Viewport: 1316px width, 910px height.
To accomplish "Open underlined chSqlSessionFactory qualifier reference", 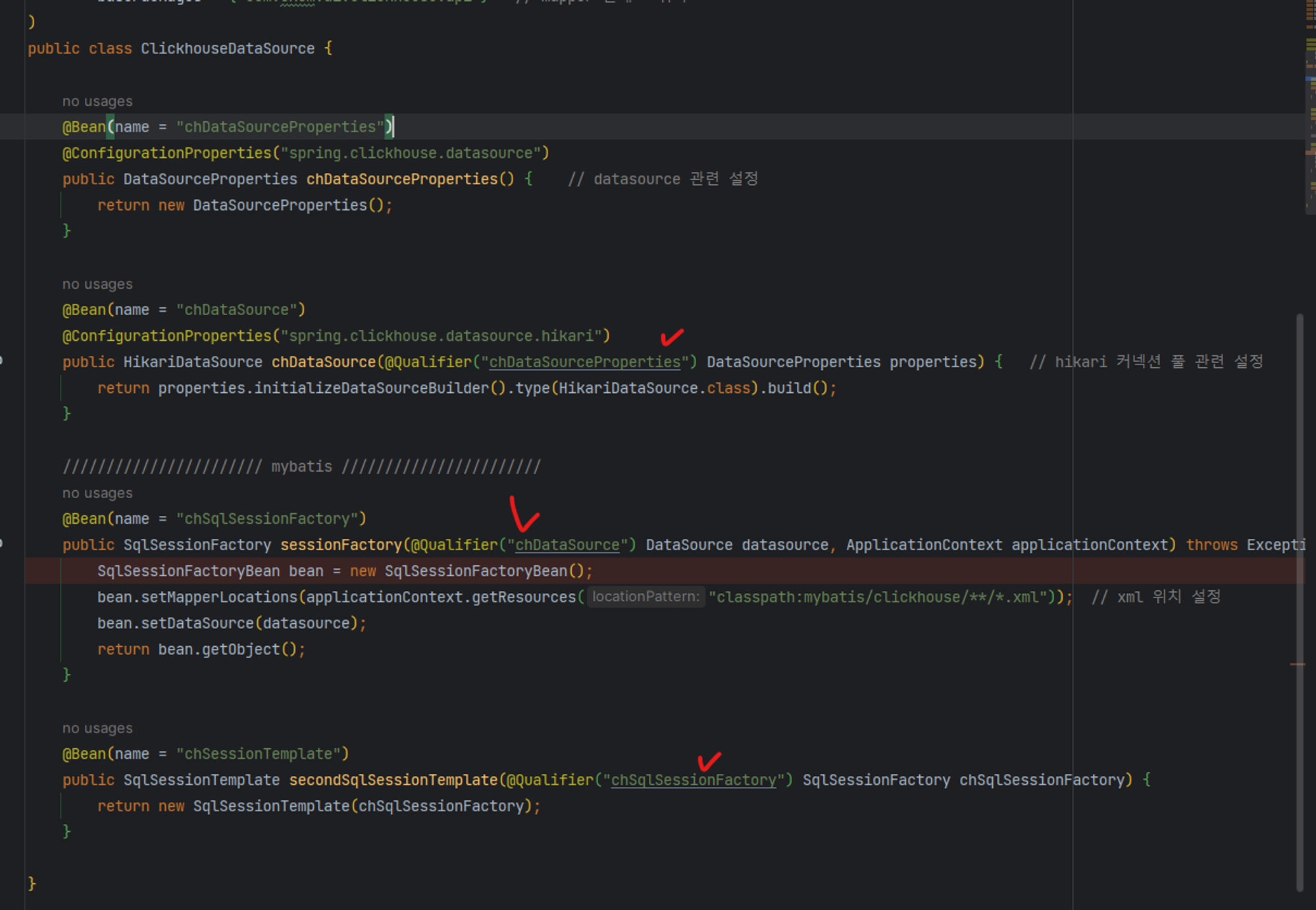I will [x=694, y=780].
